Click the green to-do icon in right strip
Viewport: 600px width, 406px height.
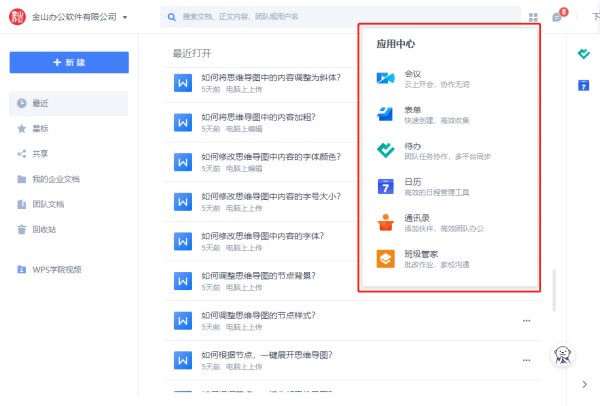[584, 54]
